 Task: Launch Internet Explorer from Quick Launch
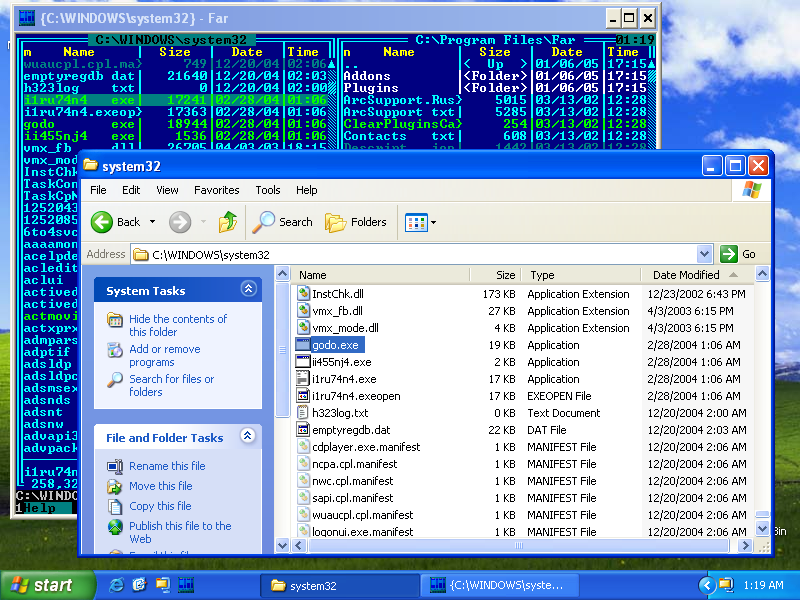[116, 585]
